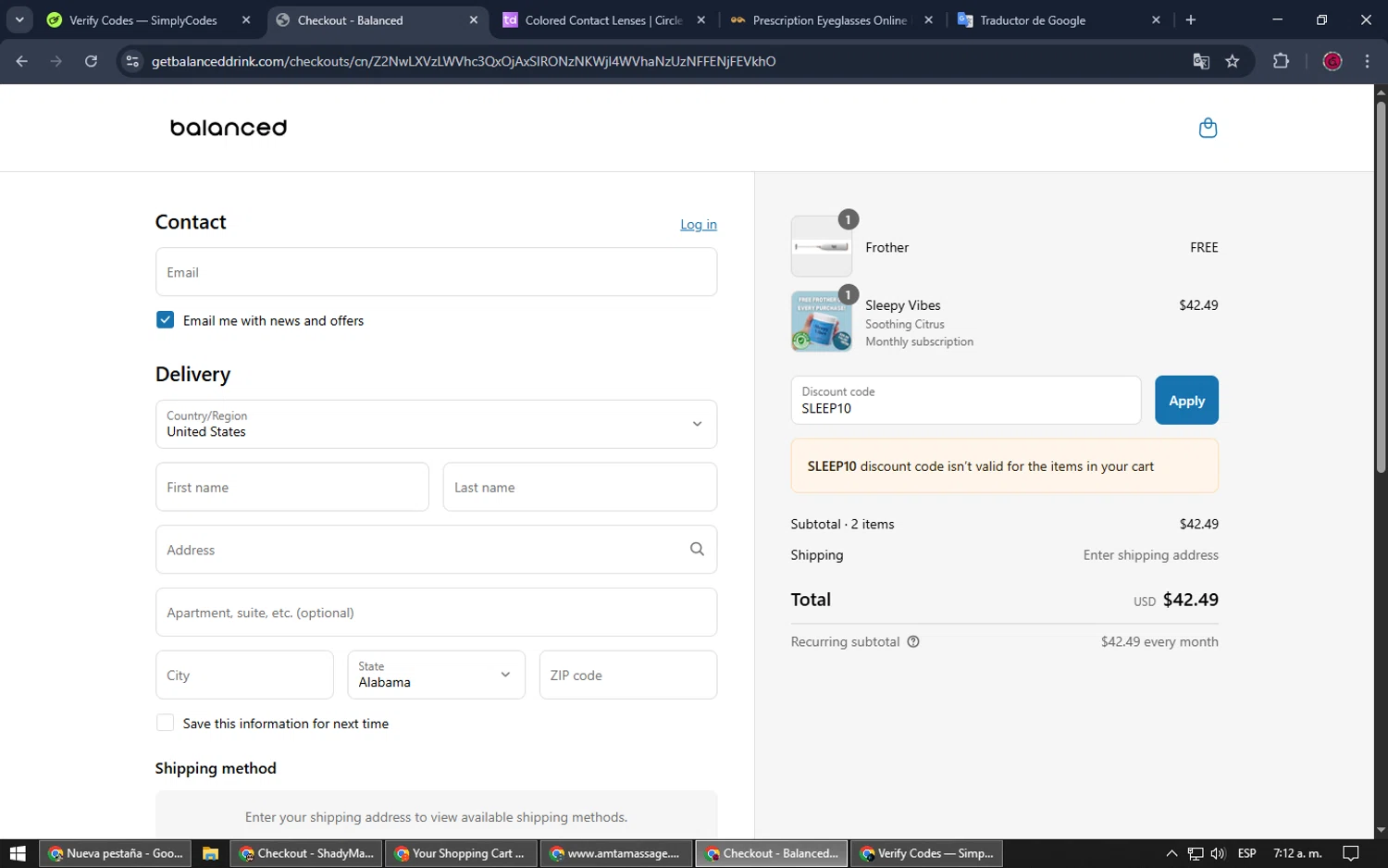Open Verify Codes - Simp... taskbar window
The image size is (1388, 868).
(x=927, y=853)
